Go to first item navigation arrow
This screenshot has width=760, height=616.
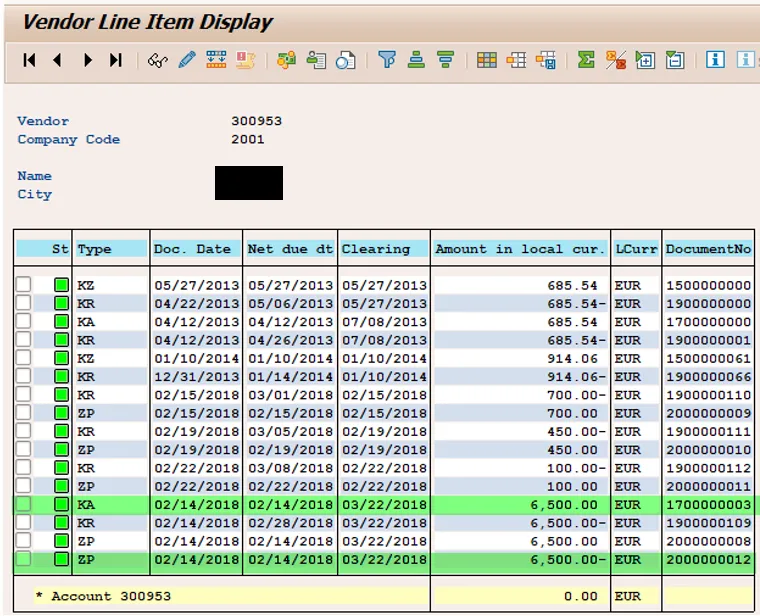[29, 60]
